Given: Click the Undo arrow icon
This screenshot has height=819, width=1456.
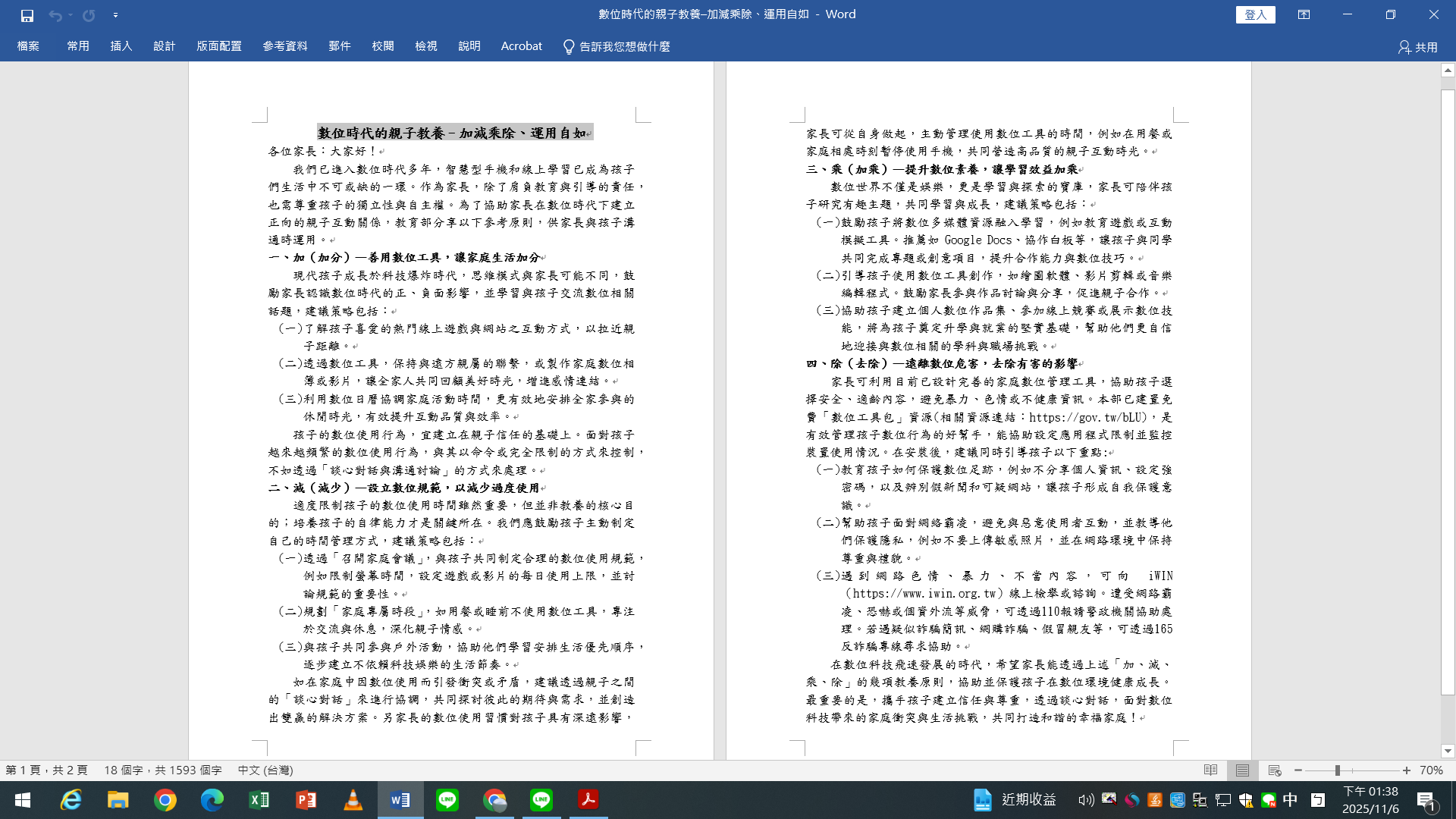Looking at the screenshot, I should pyautogui.click(x=55, y=15).
